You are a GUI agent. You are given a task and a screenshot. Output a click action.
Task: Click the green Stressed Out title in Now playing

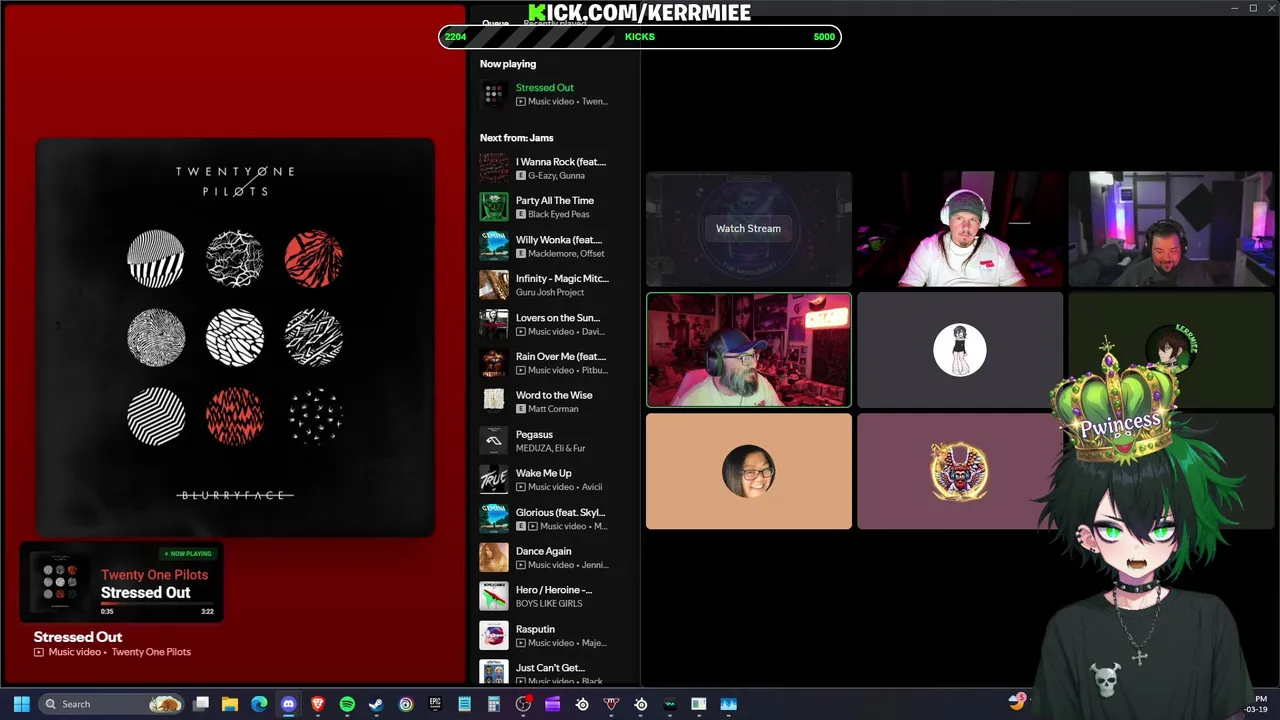coord(545,88)
